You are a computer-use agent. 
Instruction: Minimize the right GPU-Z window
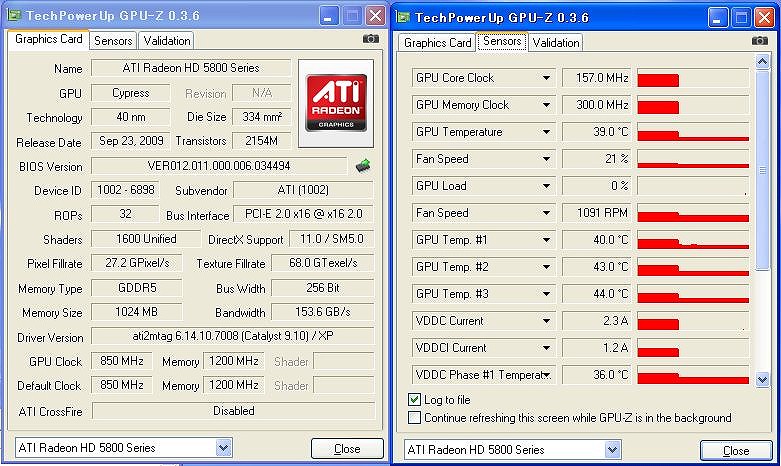[x=717, y=19]
